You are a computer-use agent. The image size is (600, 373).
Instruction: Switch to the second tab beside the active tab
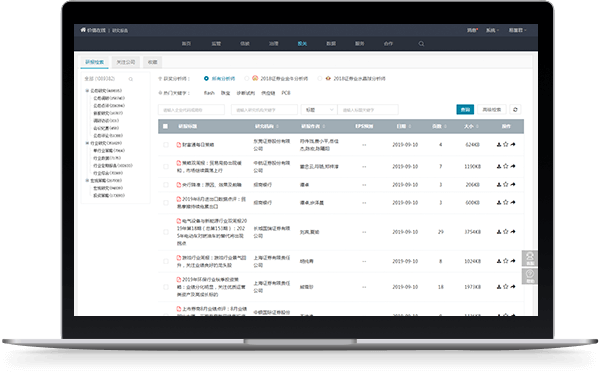126,62
